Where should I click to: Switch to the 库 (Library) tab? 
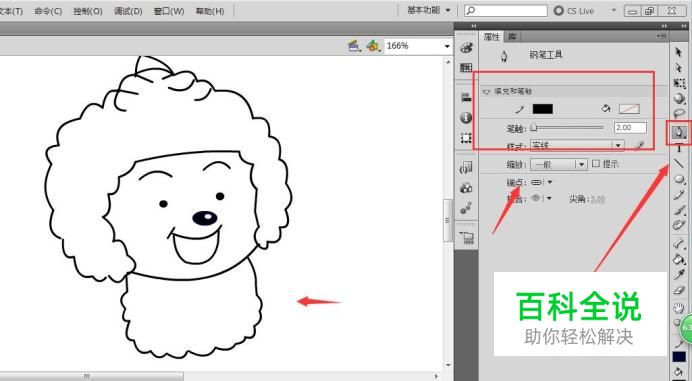point(512,37)
